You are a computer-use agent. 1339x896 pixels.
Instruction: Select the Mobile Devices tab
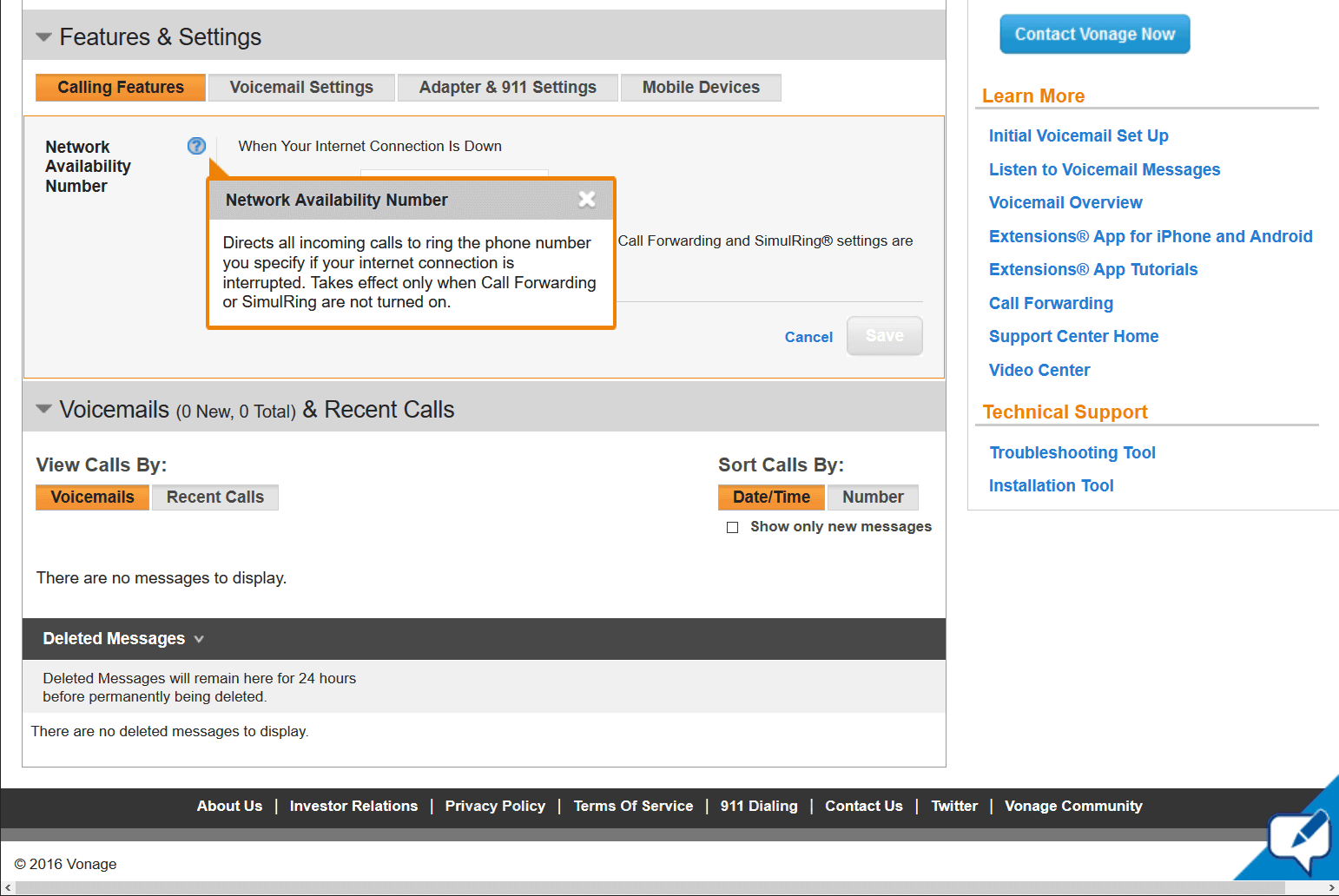701,88
